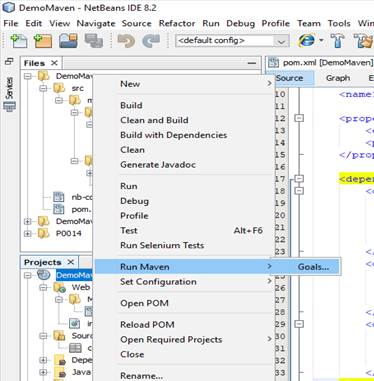Click the Undo arrow icon
The height and width of the screenshot is (381, 374).
coord(126,41)
